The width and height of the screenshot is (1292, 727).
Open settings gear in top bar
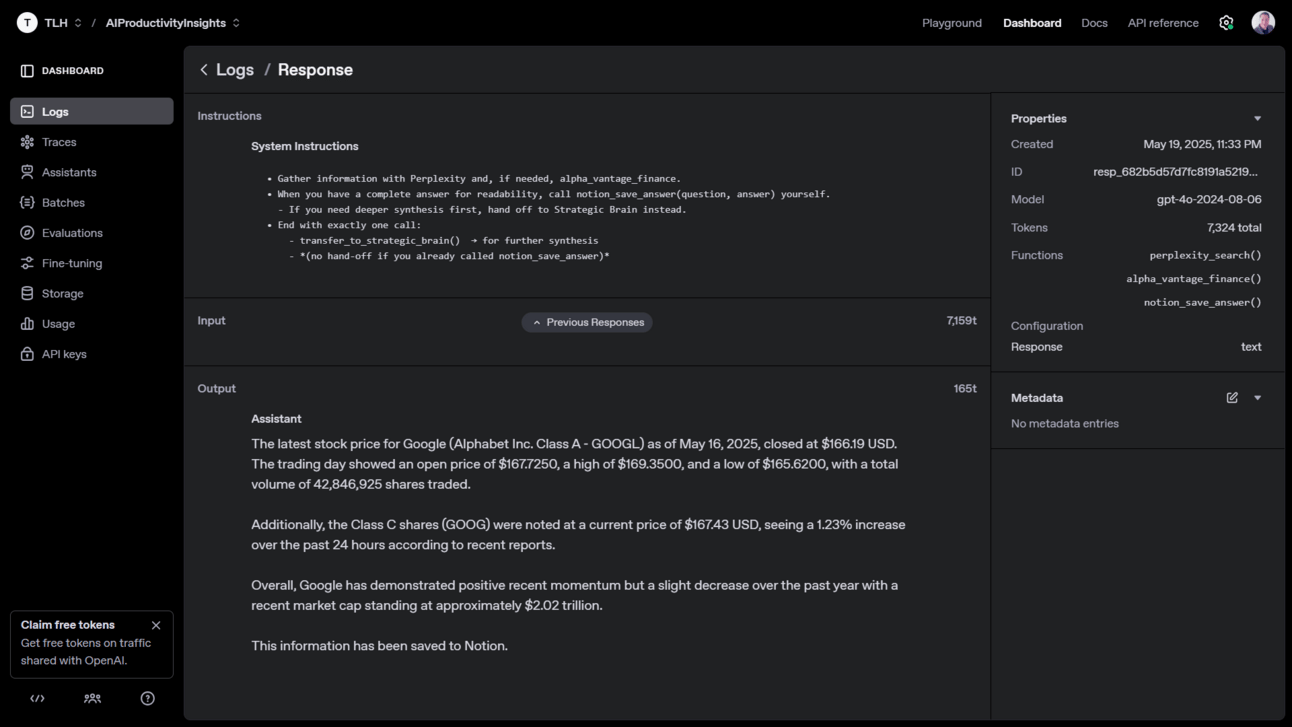click(1226, 23)
